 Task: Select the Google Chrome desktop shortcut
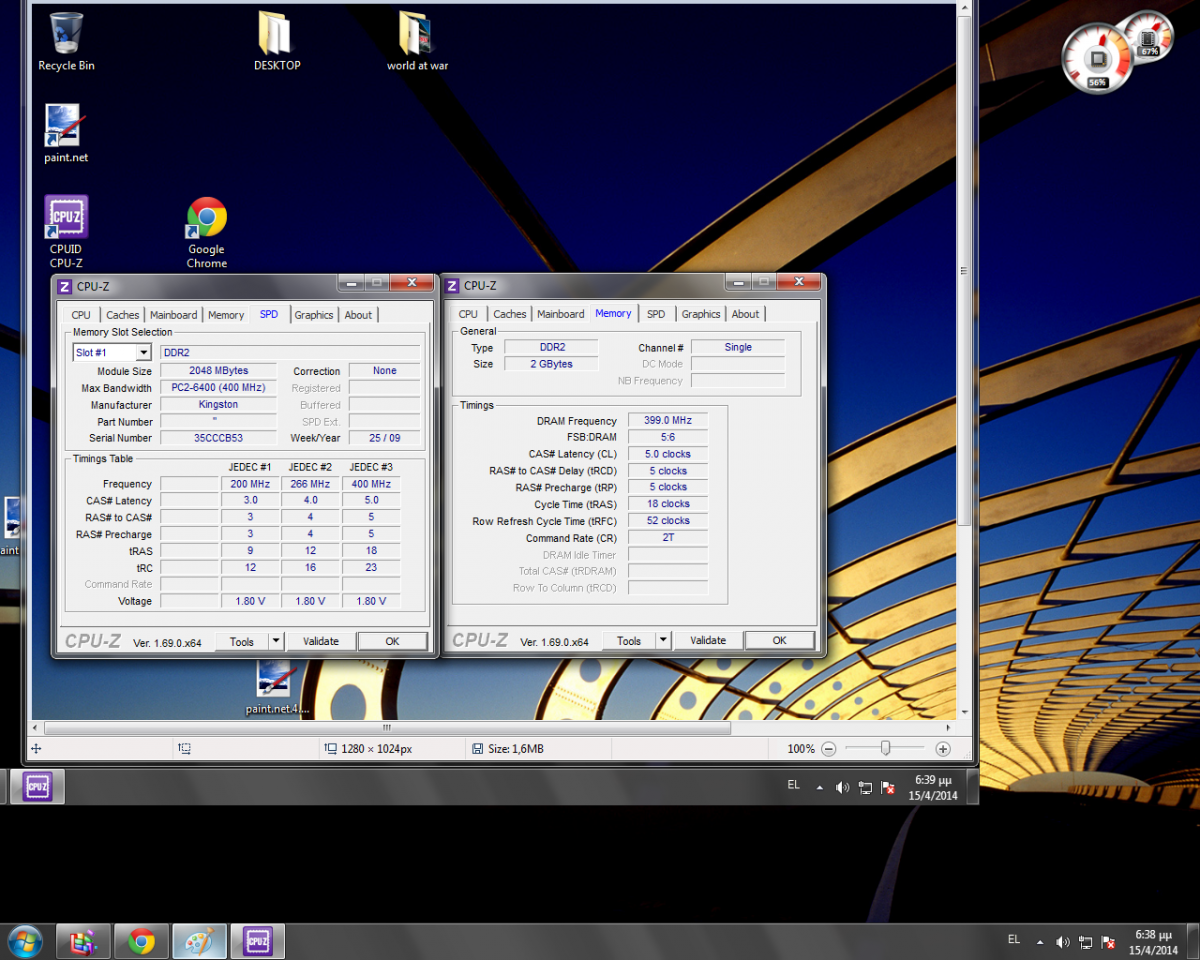point(206,233)
